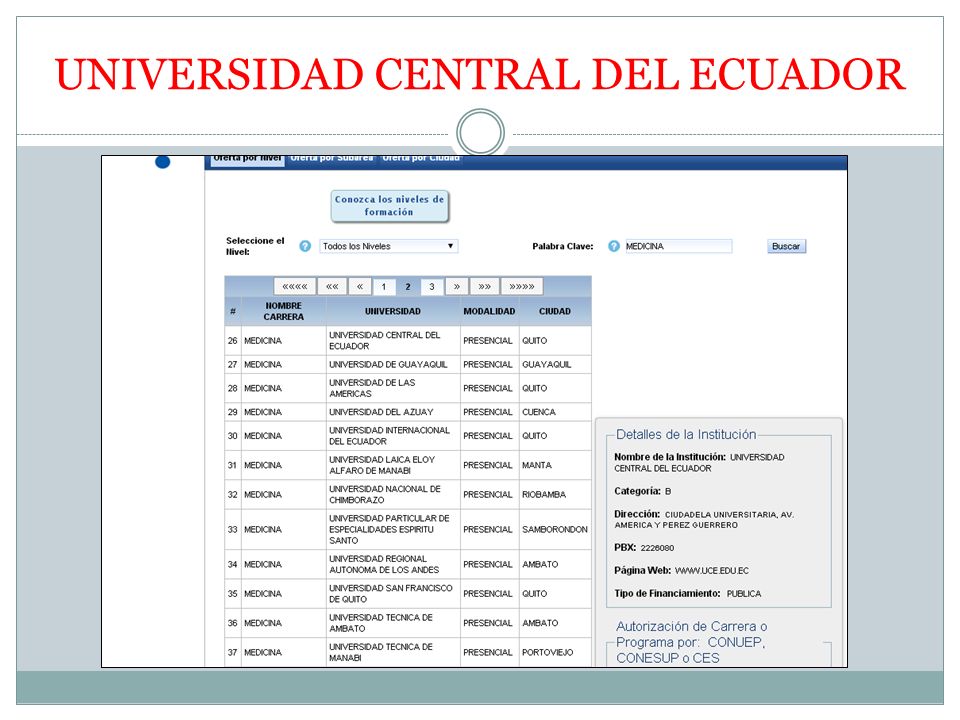This screenshot has width=960, height=720.
Task: Click the «« fast-rewind pager button
Action: click(x=332, y=286)
